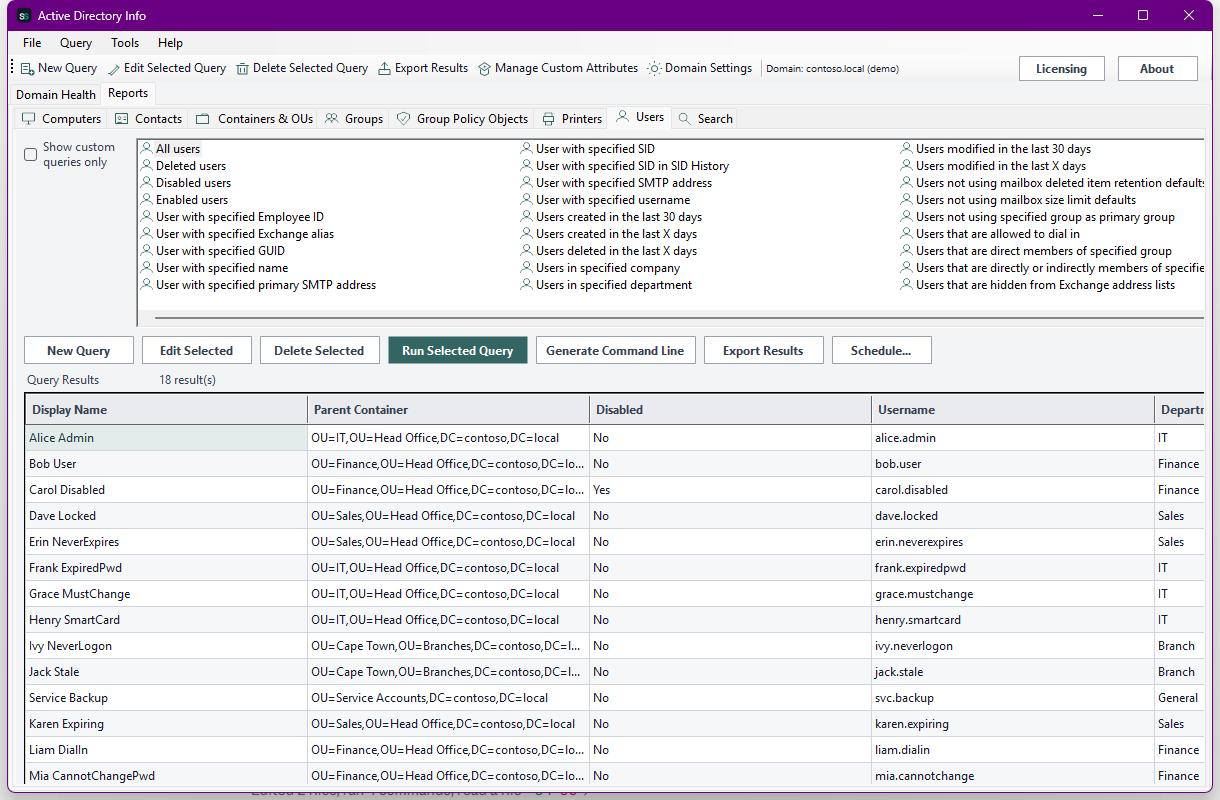Open the File menu
The height and width of the screenshot is (800, 1220).
click(32, 43)
